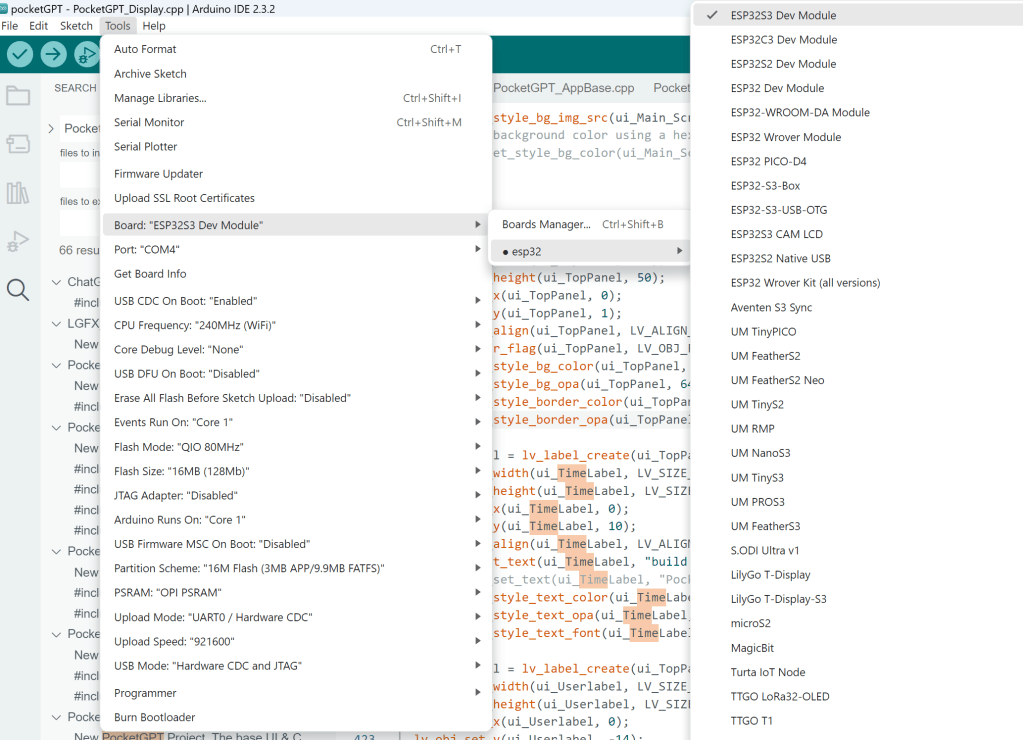Choose Serial Monitor from Tools menu
Screen dimensions: 1023x740
[149, 122]
